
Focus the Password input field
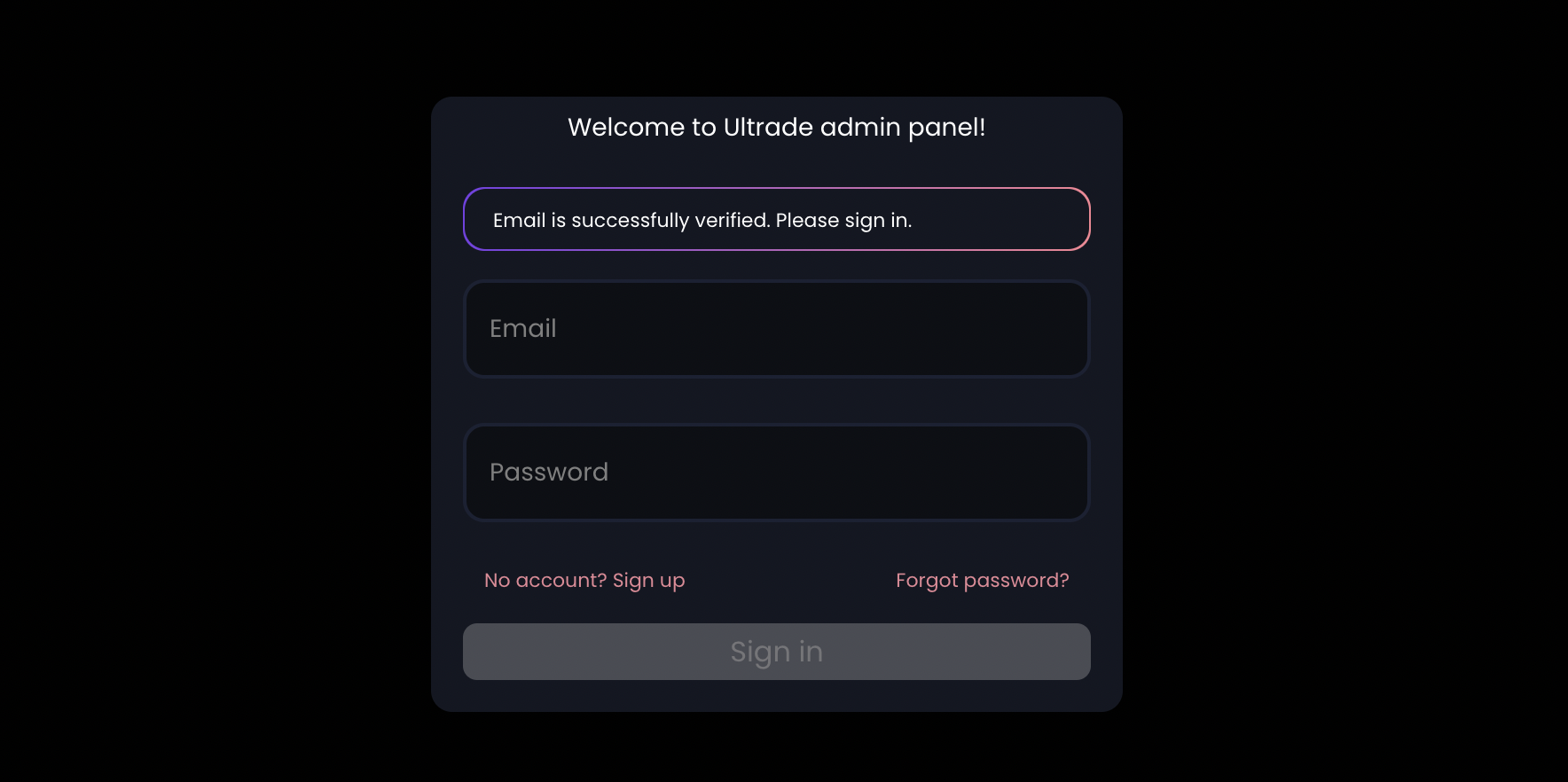coord(776,473)
